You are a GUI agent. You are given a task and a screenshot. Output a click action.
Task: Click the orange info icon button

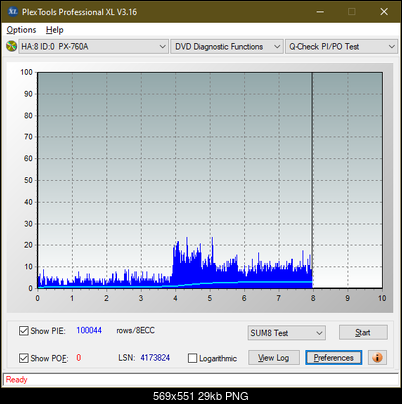point(377,358)
